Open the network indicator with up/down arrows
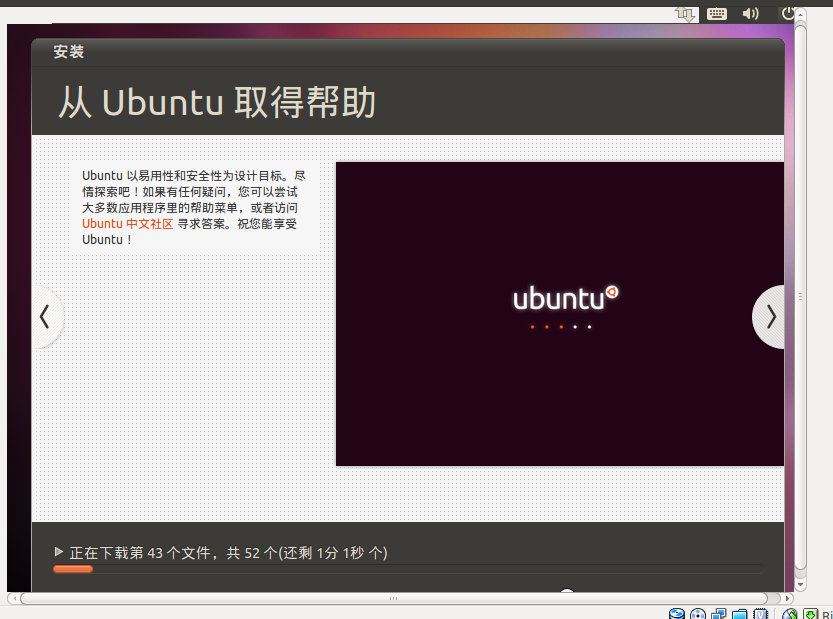Image resolution: width=833 pixels, height=619 pixels. (x=685, y=14)
